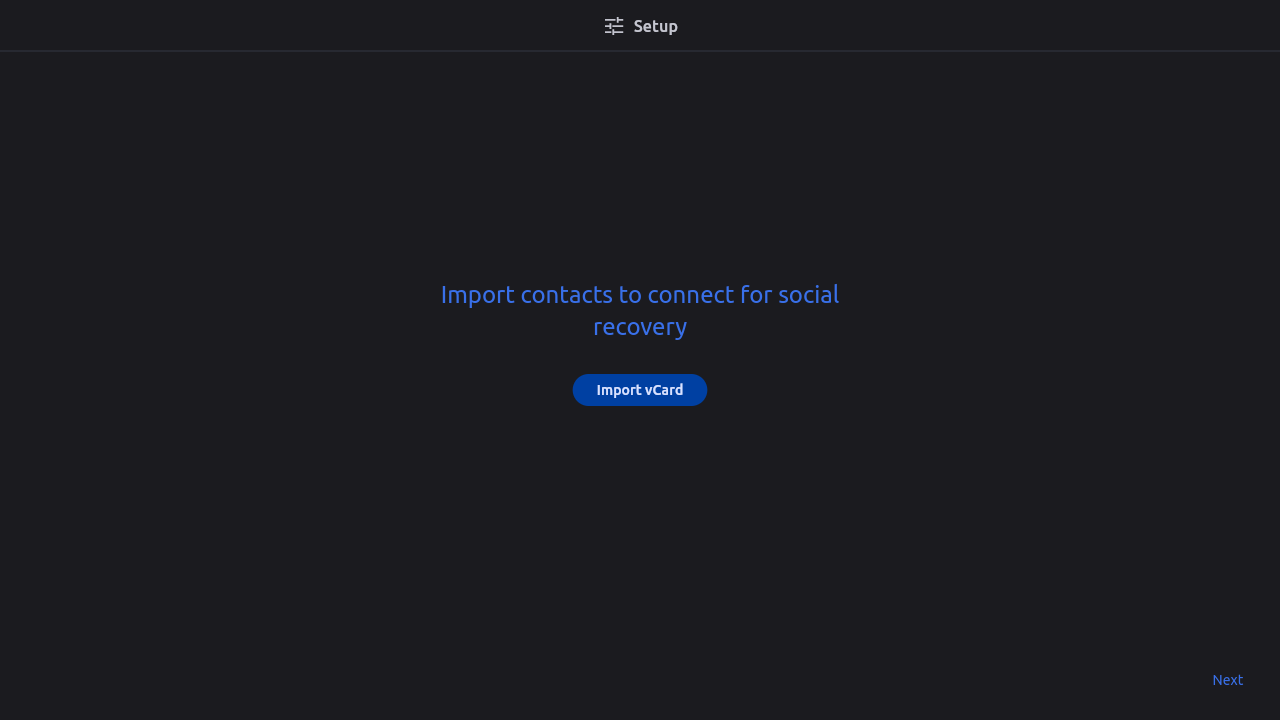Click 'Import contacts' at start of heading
This screenshot has width=1280, height=720.
[x=526, y=295]
